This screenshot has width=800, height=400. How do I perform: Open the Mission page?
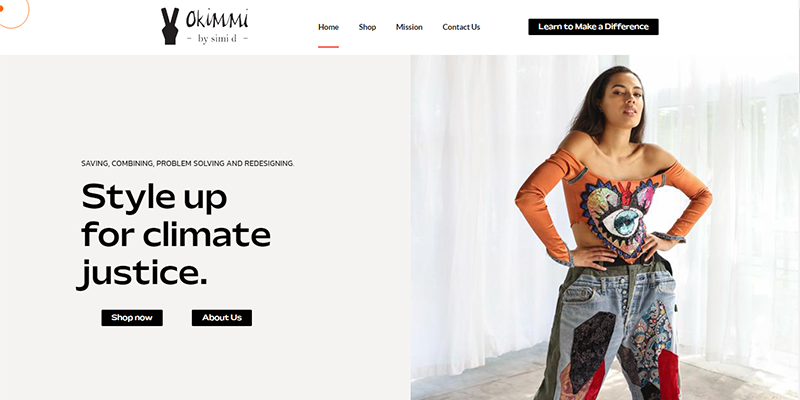click(409, 27)
